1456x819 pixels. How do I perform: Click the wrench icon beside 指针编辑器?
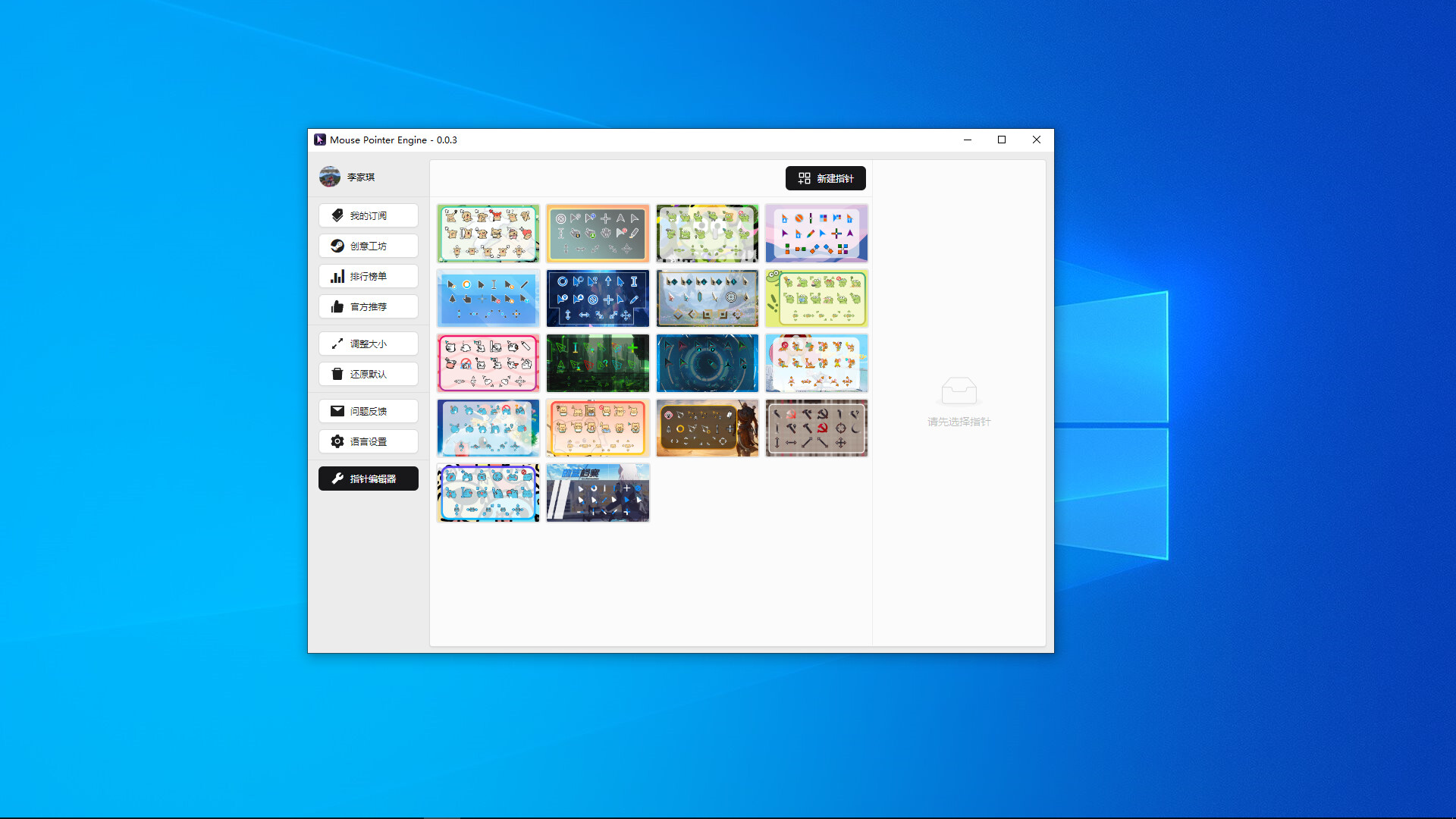[337, 479]
